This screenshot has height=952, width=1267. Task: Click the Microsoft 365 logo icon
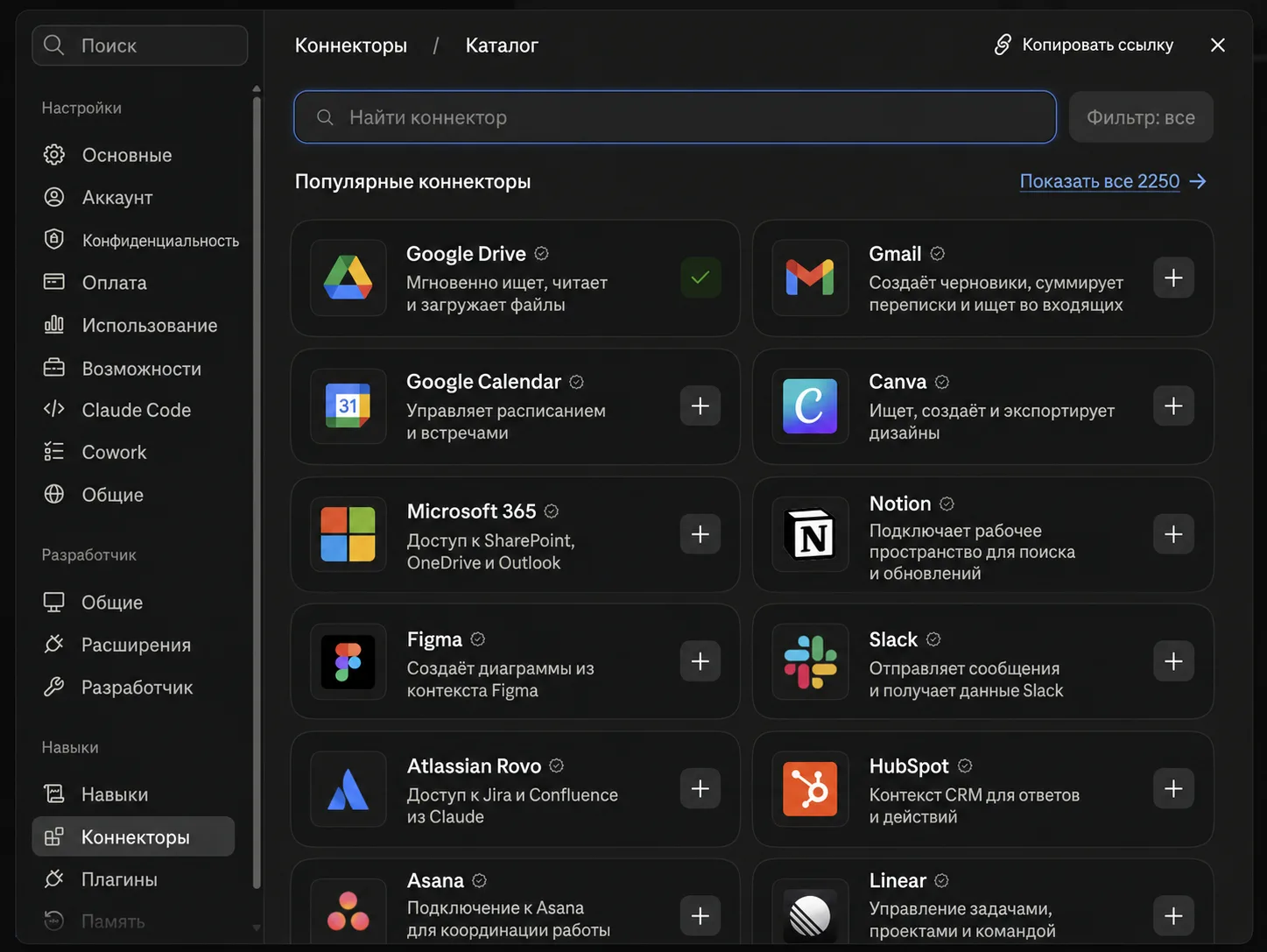click(x=348, y=534)
